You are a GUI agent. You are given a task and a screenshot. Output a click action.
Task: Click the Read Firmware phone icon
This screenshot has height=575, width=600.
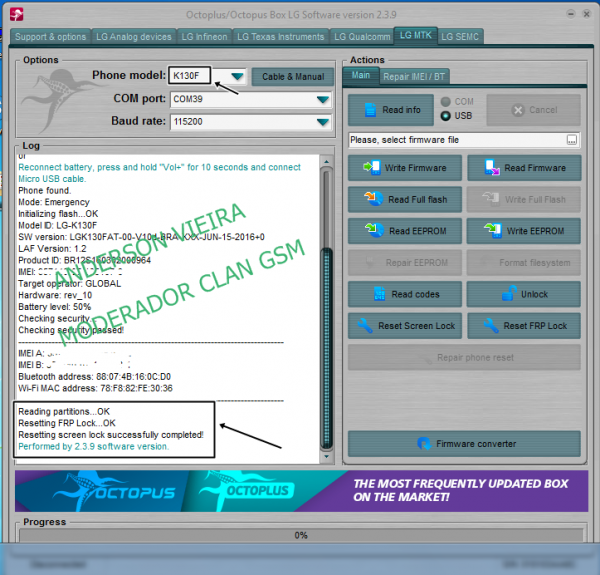point(492,167)
